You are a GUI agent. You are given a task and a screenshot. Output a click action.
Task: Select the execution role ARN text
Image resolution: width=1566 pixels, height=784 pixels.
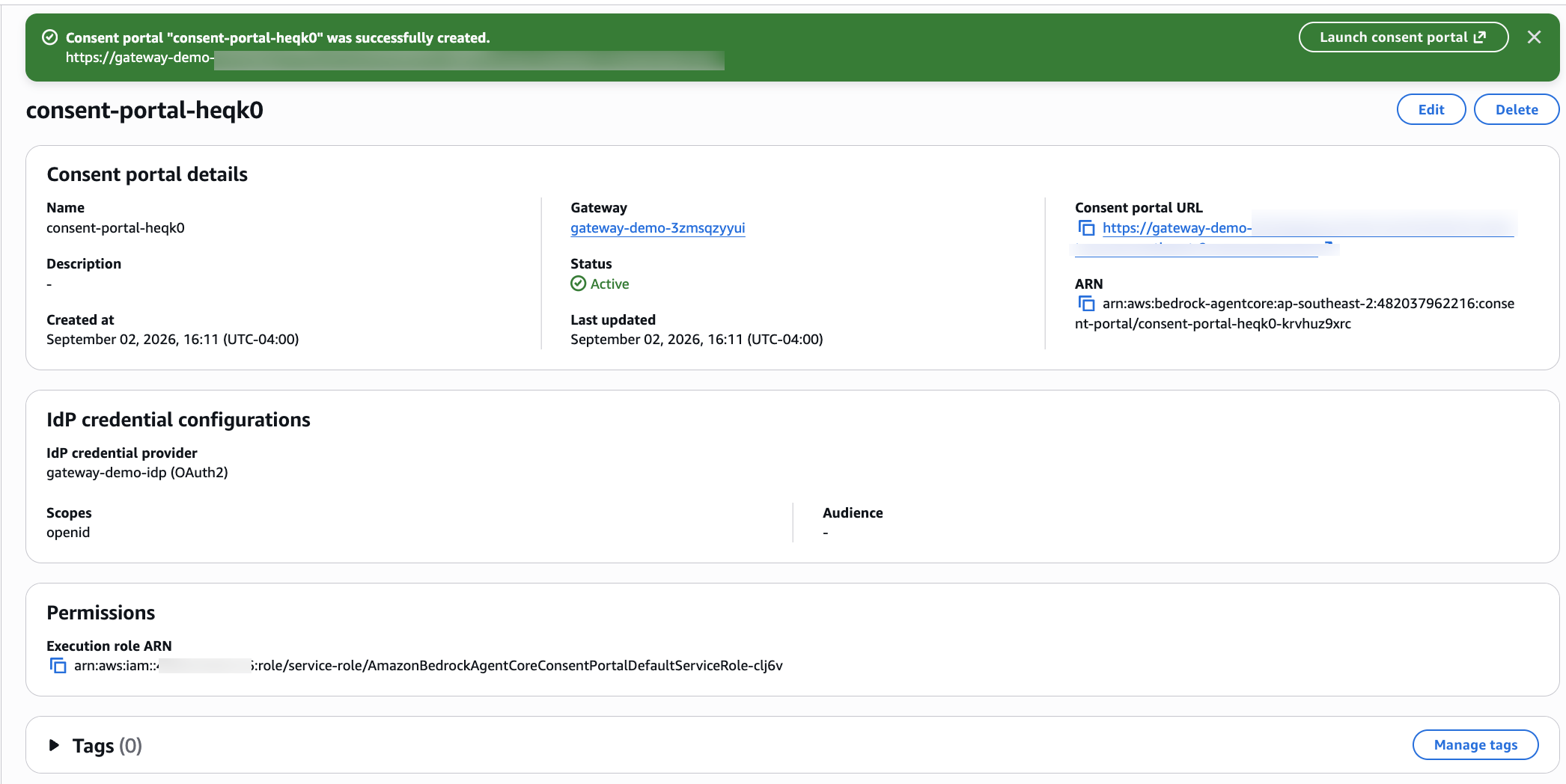[428, 666]
